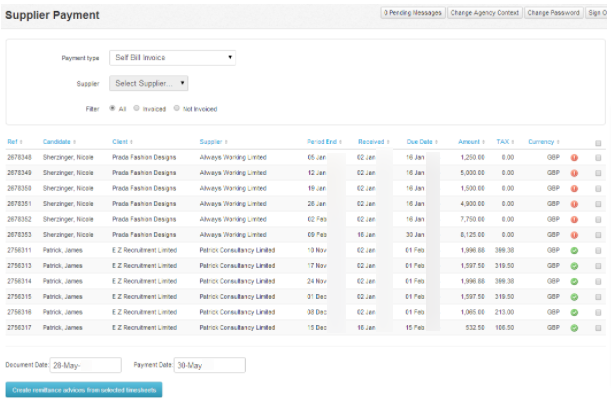This screenshot has width=611, height=405.
Task: Sort table by Due Date column
Action: [422, 141]
